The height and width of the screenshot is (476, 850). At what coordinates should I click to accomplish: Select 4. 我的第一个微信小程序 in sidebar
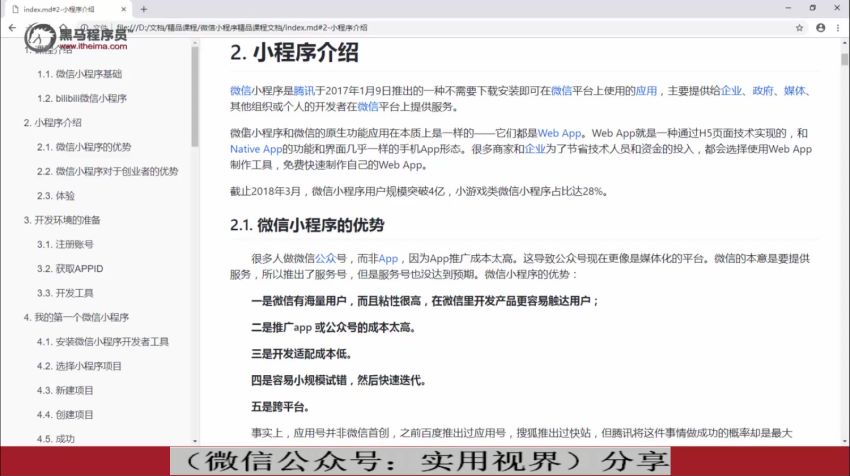(76, 317)
